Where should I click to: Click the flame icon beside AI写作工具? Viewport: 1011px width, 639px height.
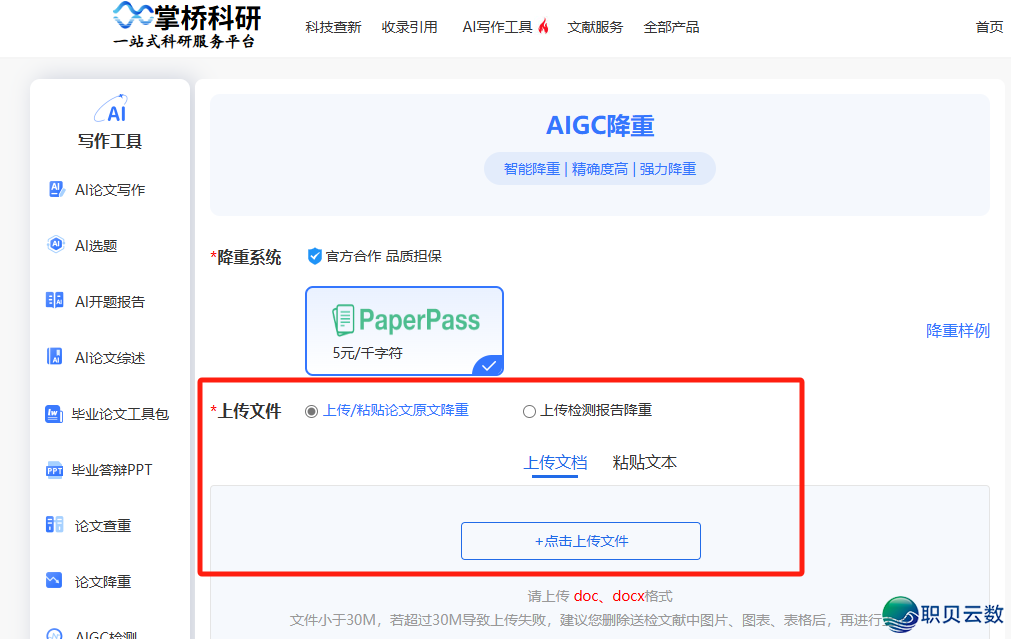tap(544, 26)
